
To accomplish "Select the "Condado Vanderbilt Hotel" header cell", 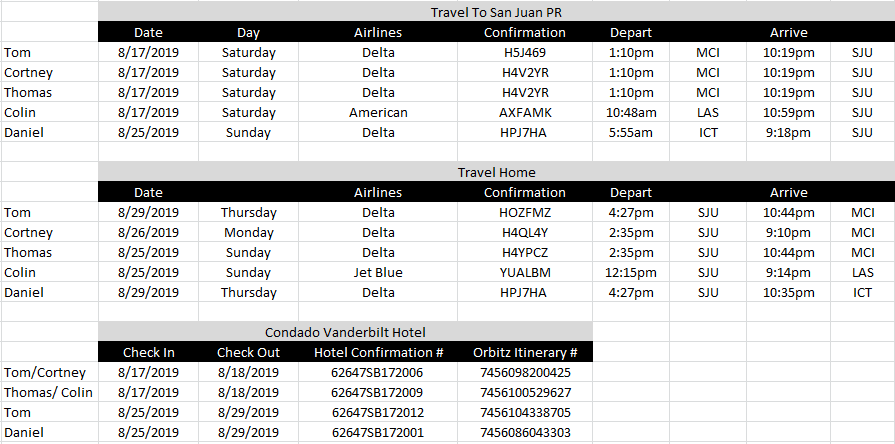I will [x=345, y=332].
